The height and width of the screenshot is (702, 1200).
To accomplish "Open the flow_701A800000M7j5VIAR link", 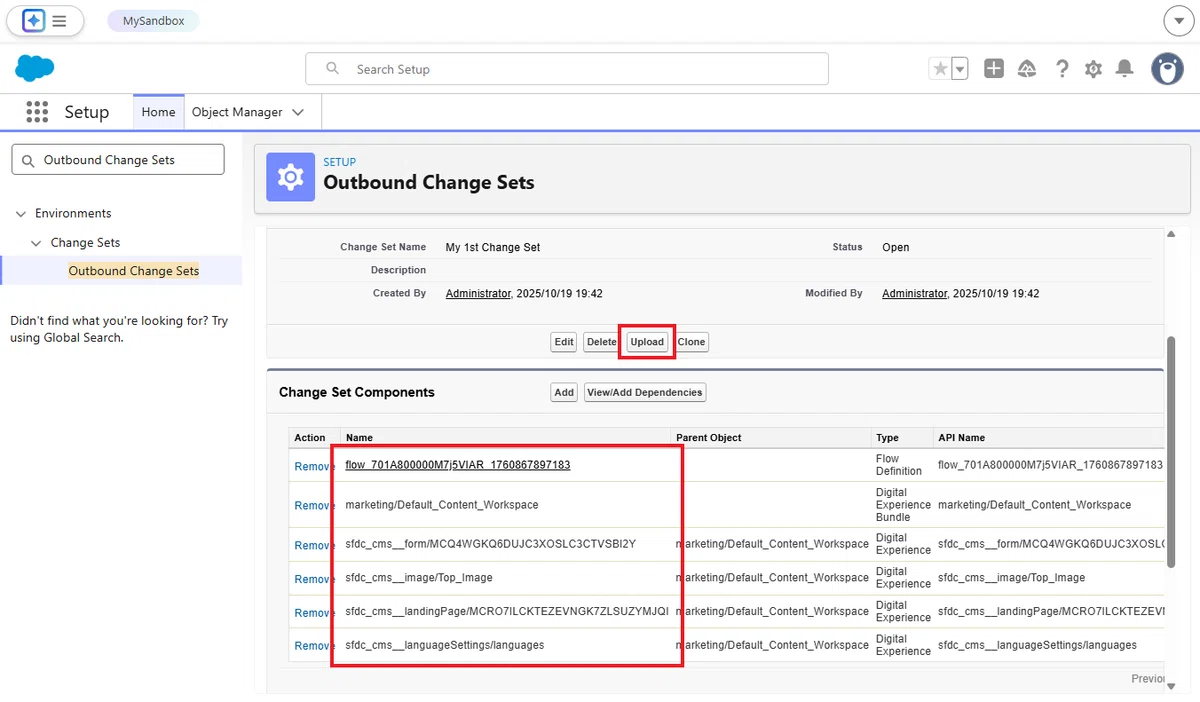I will (458, 465).
